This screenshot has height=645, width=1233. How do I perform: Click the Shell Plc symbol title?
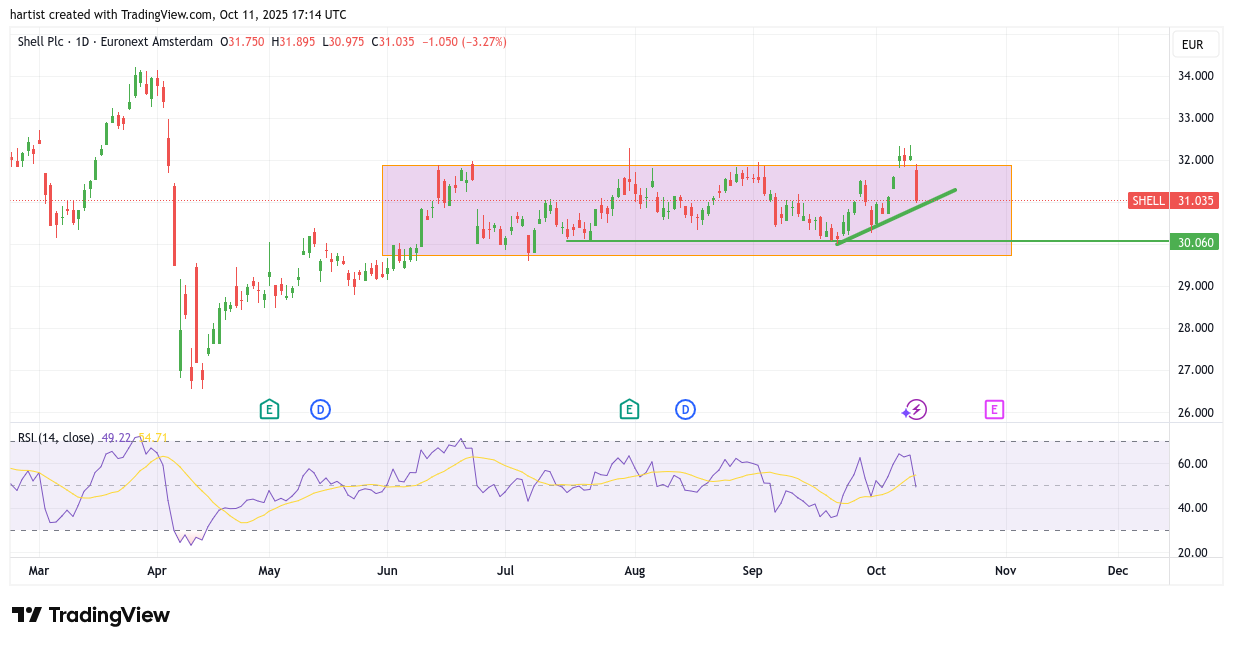coord(45,42)
